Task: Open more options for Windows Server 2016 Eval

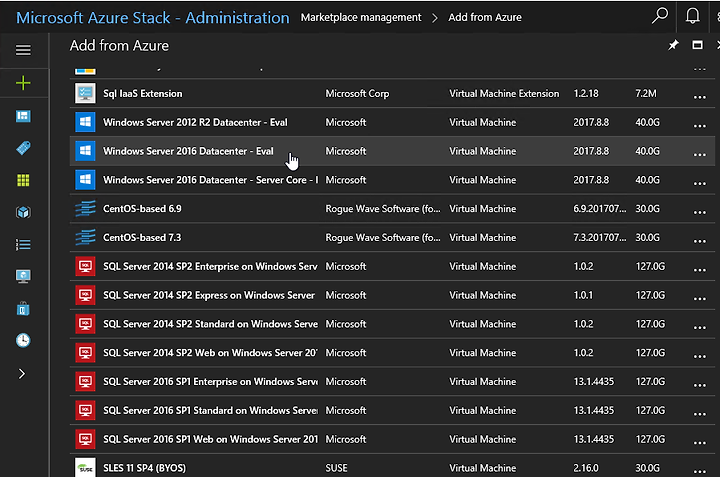Action: [x=700, y=155]
